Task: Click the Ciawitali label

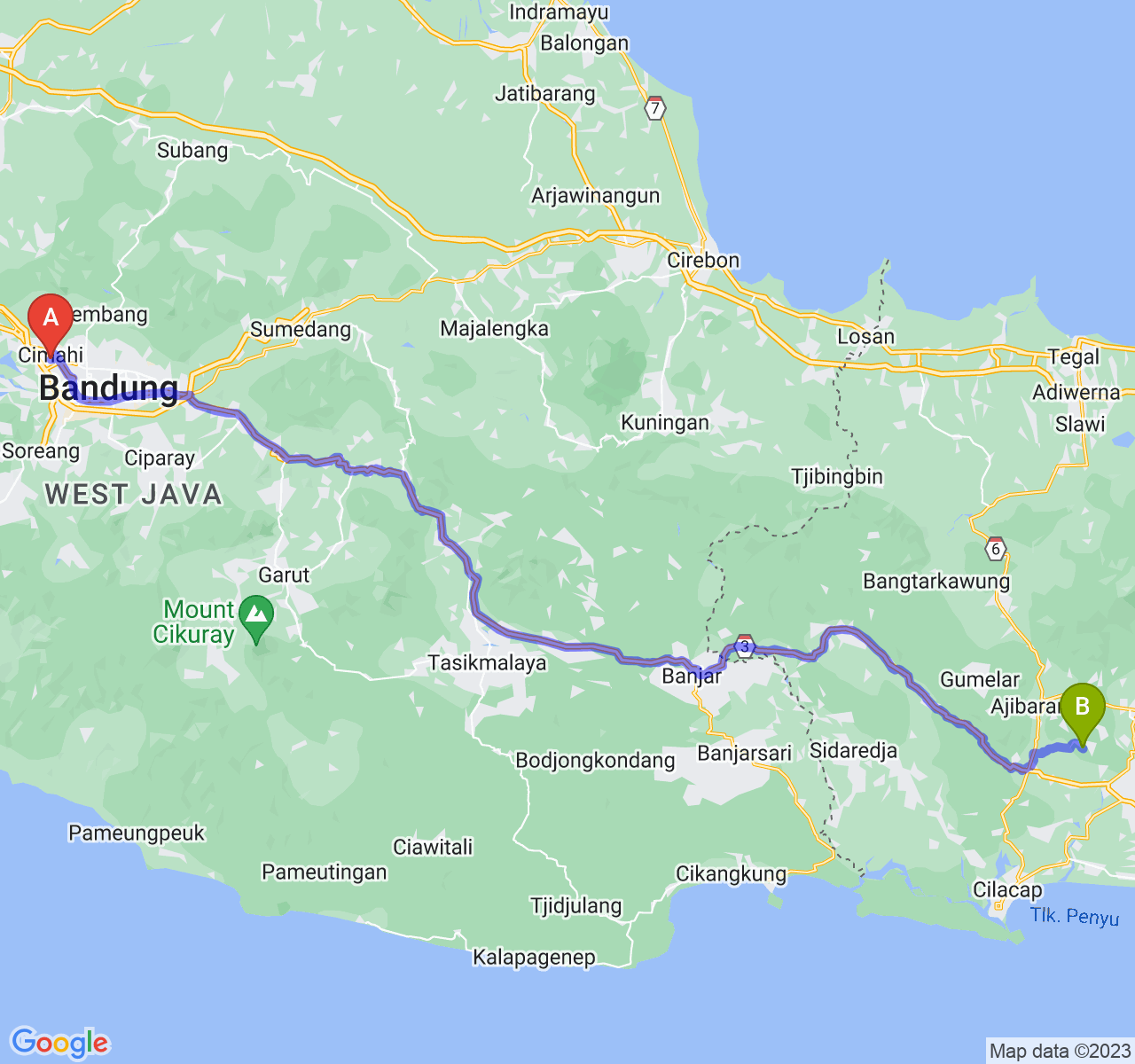Action: [x=433, y=848]
